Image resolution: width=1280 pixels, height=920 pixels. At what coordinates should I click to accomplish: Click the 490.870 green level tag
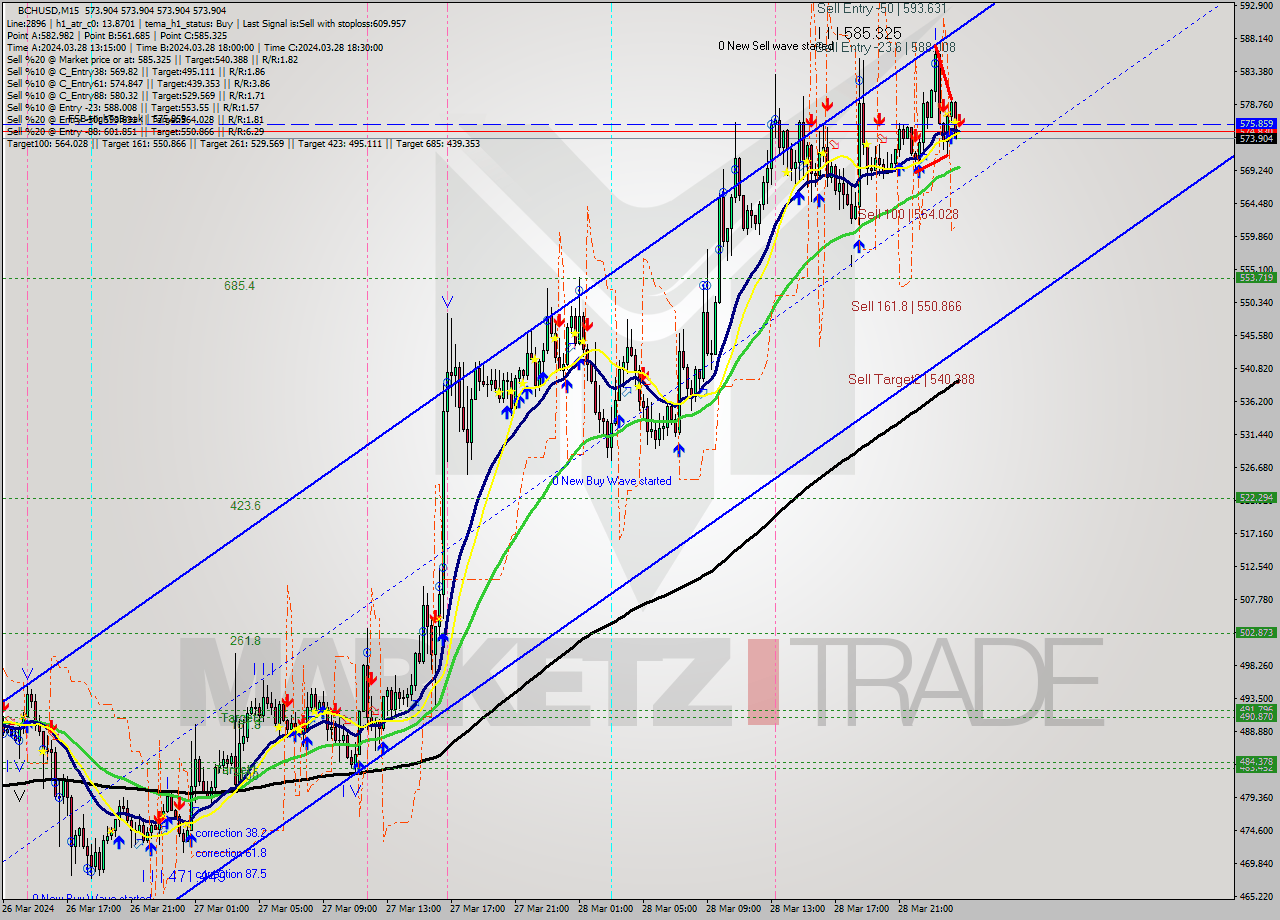pos(1256,716)
